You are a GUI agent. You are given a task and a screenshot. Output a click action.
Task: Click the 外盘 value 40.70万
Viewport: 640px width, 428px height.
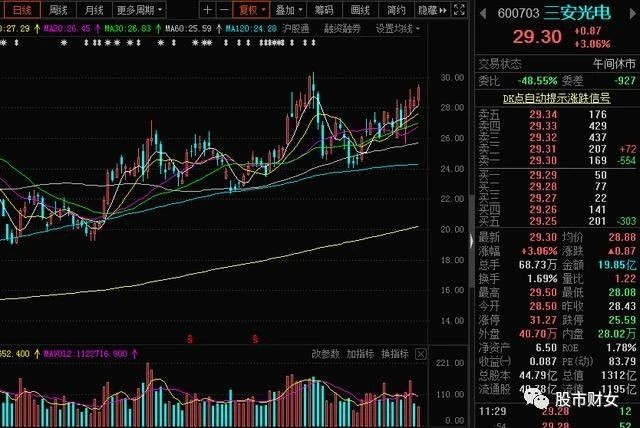coord(538,334)
